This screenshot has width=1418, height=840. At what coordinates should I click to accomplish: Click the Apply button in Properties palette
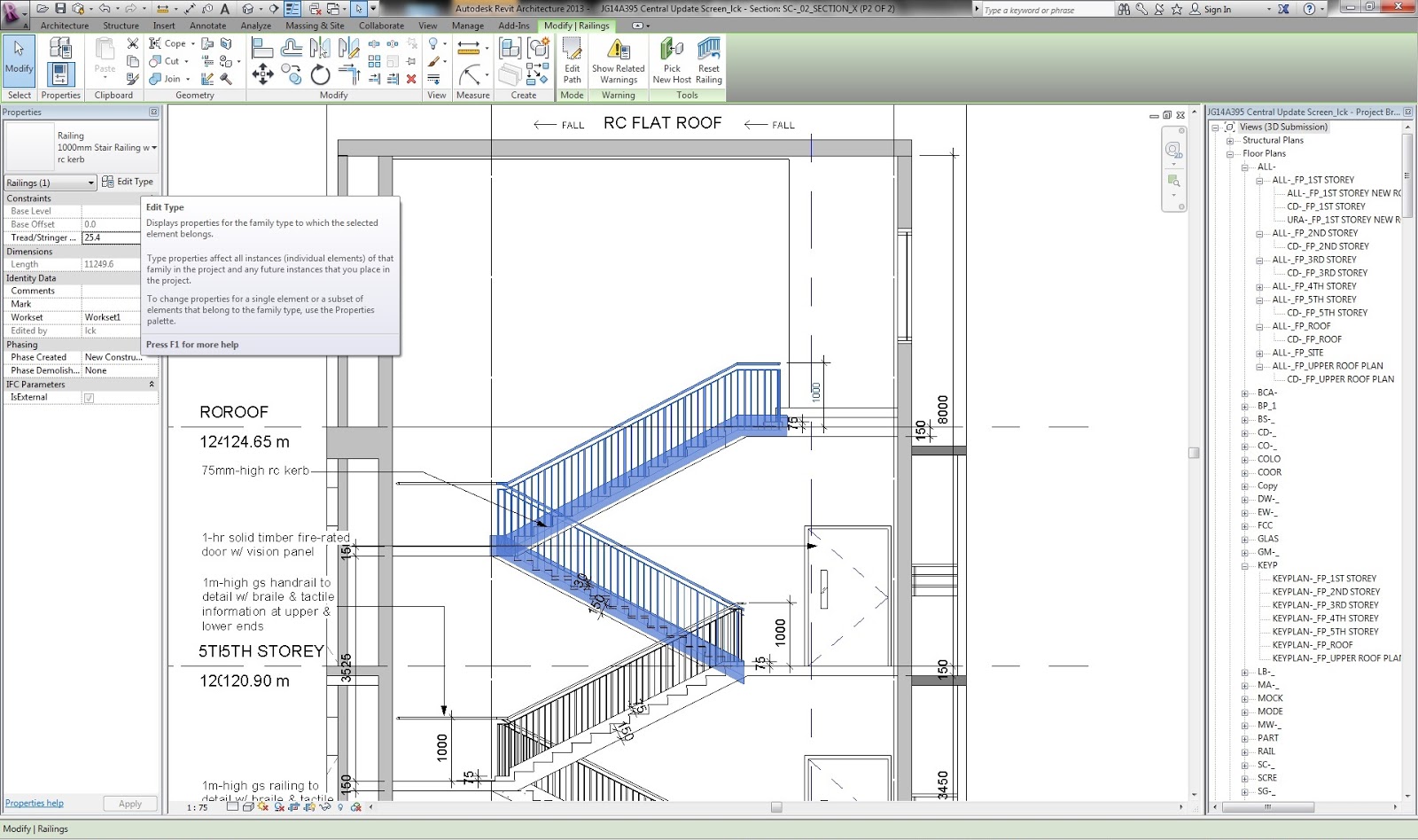point(129,803)
